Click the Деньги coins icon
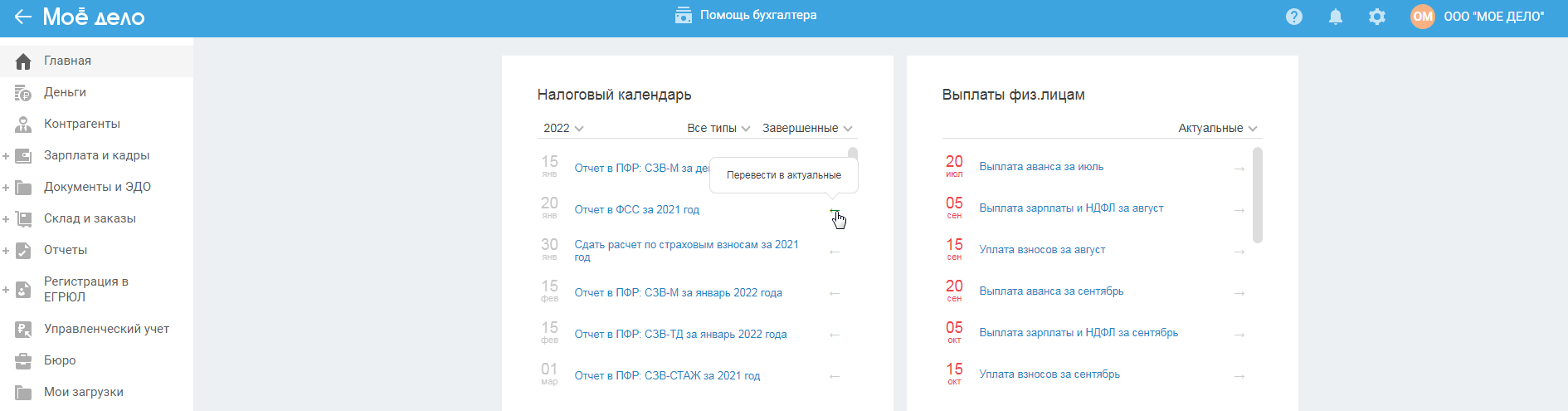1568x411 pixels. (x=23, y=93)
